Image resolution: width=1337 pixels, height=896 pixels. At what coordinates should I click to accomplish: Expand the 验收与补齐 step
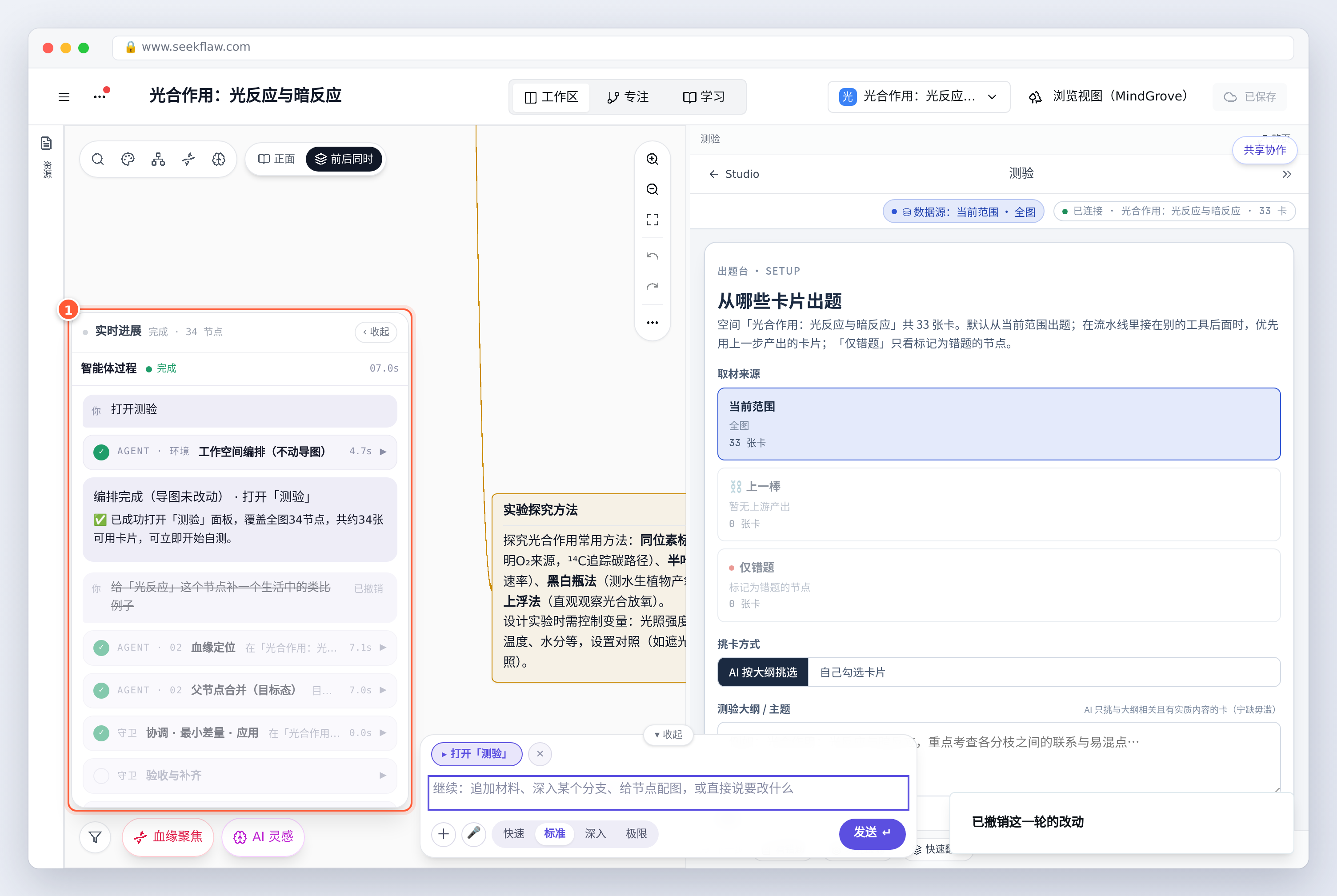[240, 776]
